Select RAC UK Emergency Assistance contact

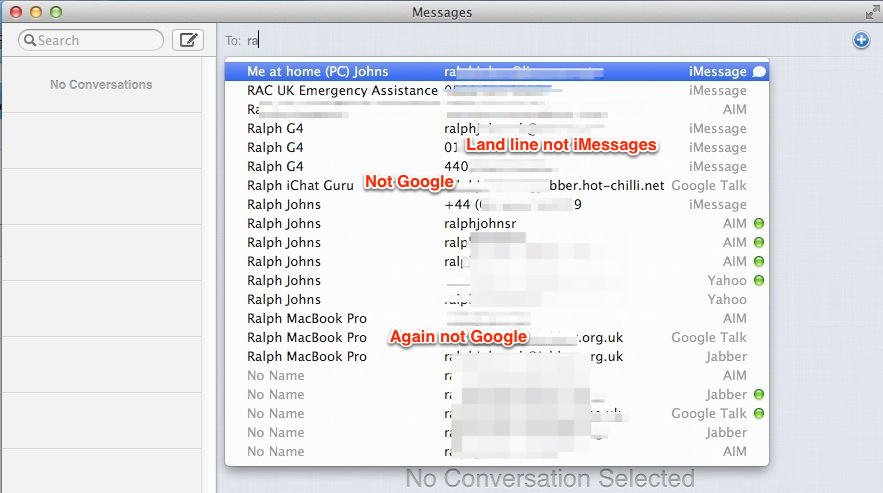click(x=497, y=91)
